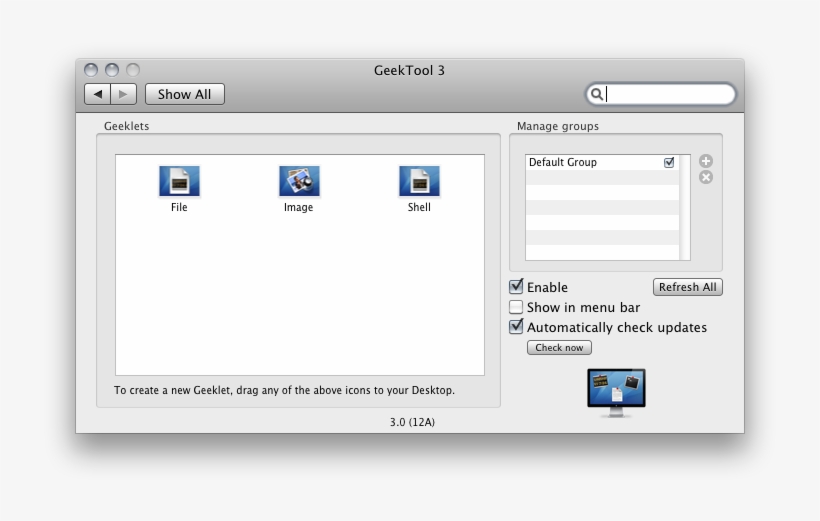Select the File geeklet icon
The width and height of the screenshot is (820, 521).
(x=179, y=182)
